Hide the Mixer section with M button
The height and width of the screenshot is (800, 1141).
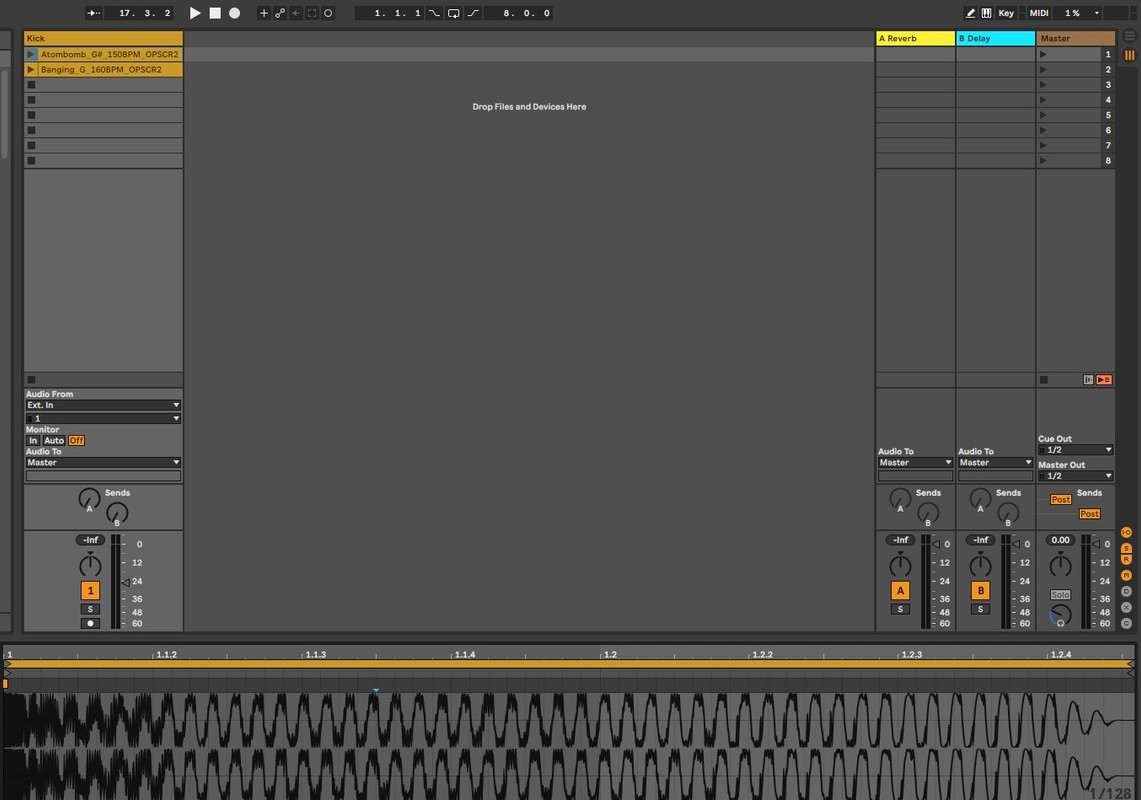pyautogui.click(x=1126, y=576)
